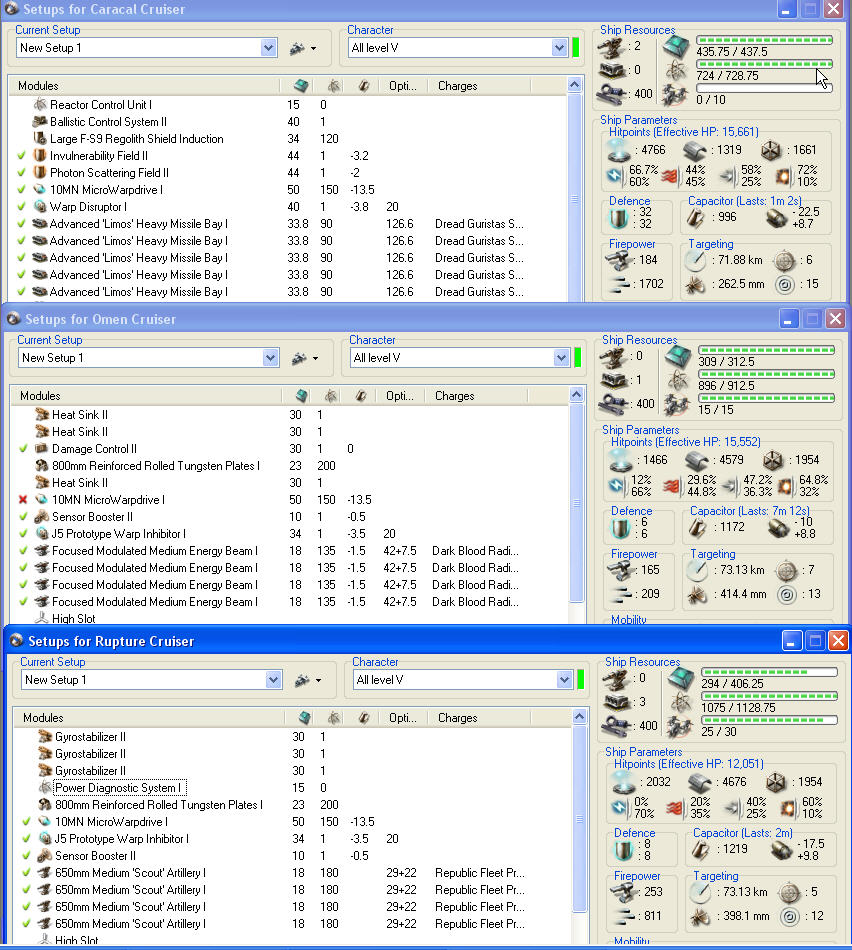Screen dimensions: 852x950
Task: Toggle the Warp Disruptor I checkmark
Action: pyautogui.click(x=22, y=207)
